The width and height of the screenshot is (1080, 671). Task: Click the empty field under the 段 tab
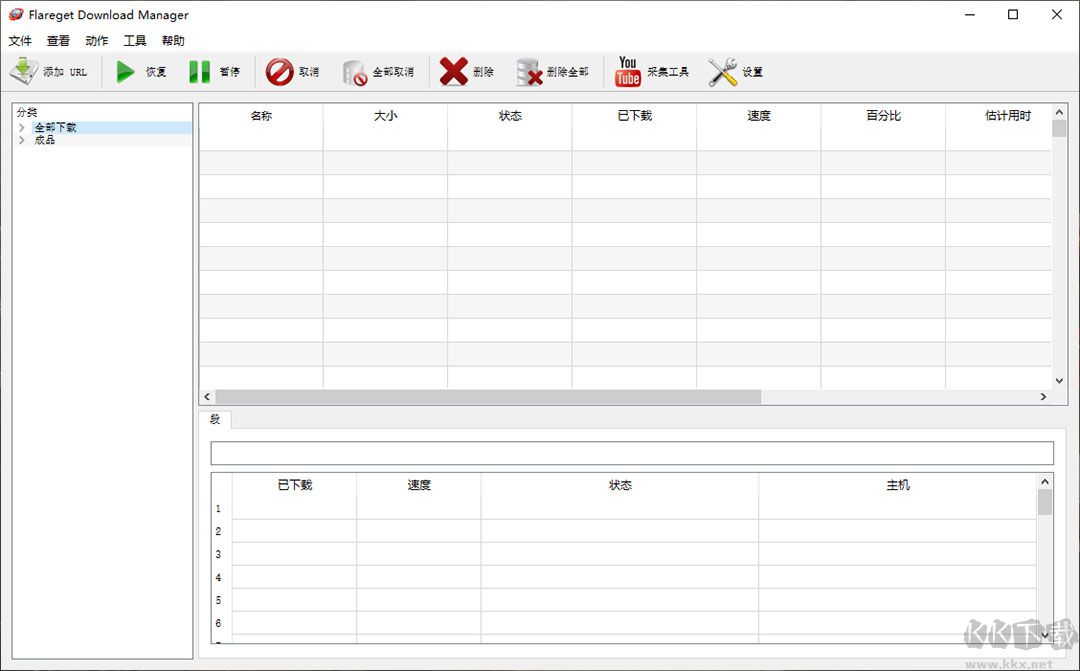pyautogui.click(x=631, y=453)
